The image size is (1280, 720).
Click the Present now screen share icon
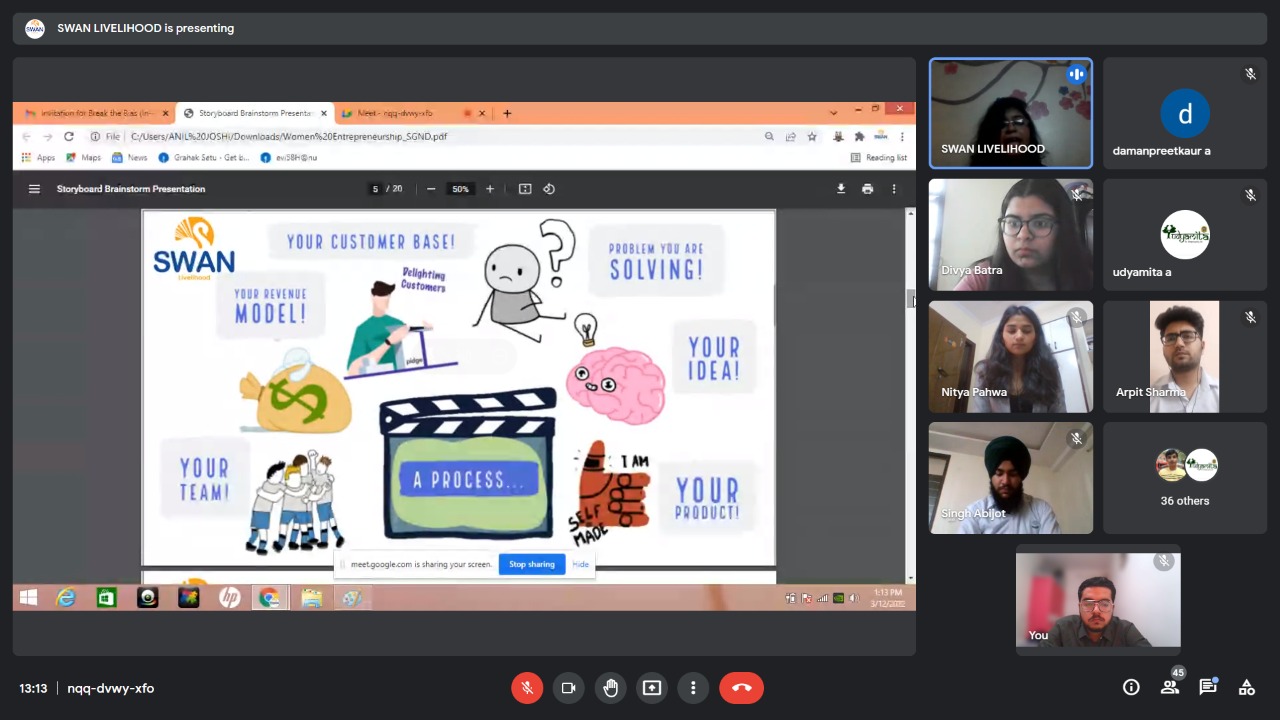pyautogui.click(x=652, y=688)
